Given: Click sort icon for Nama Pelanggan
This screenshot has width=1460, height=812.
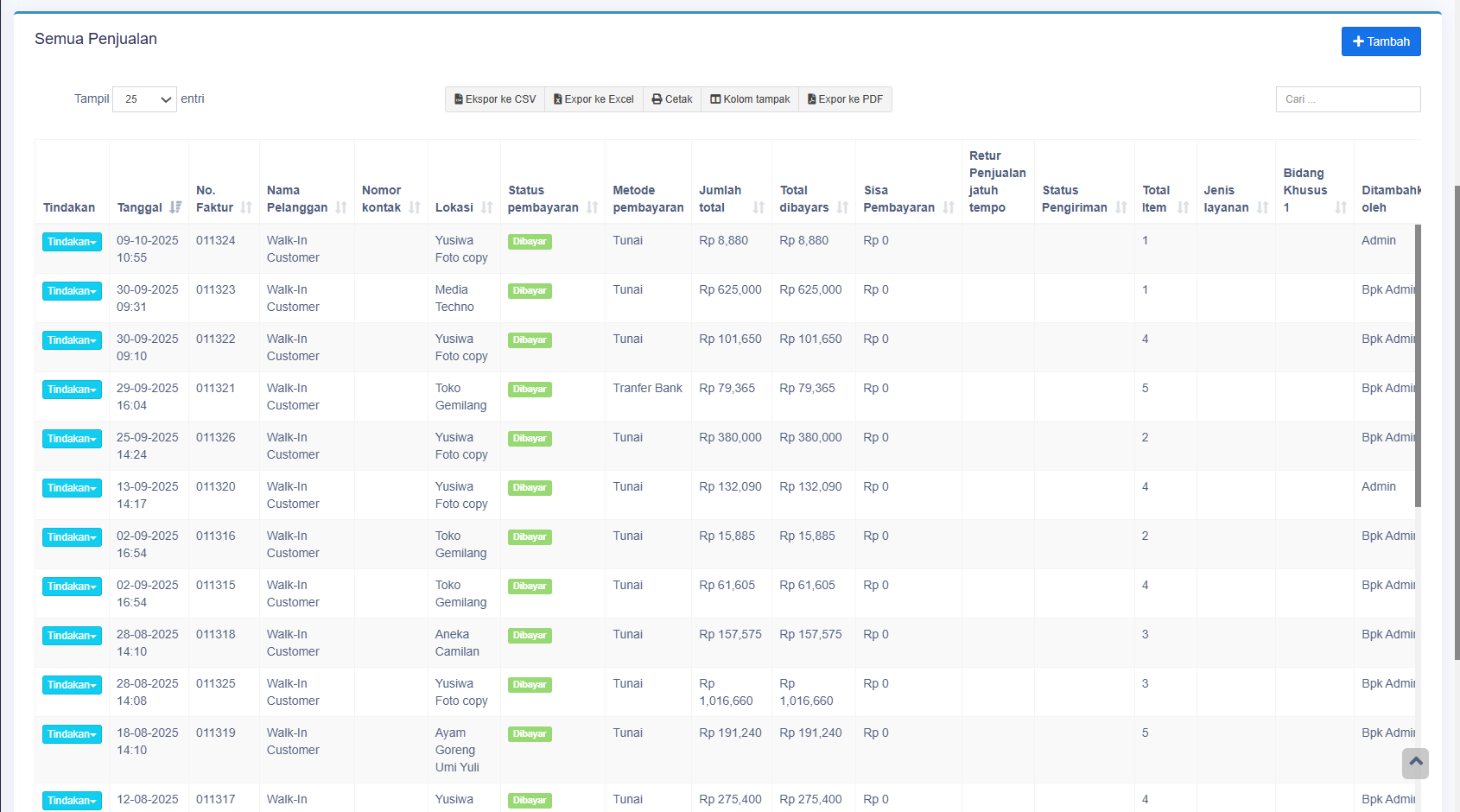Looking at the screenshot, I should pyautogui.click(x=341, y=207).
